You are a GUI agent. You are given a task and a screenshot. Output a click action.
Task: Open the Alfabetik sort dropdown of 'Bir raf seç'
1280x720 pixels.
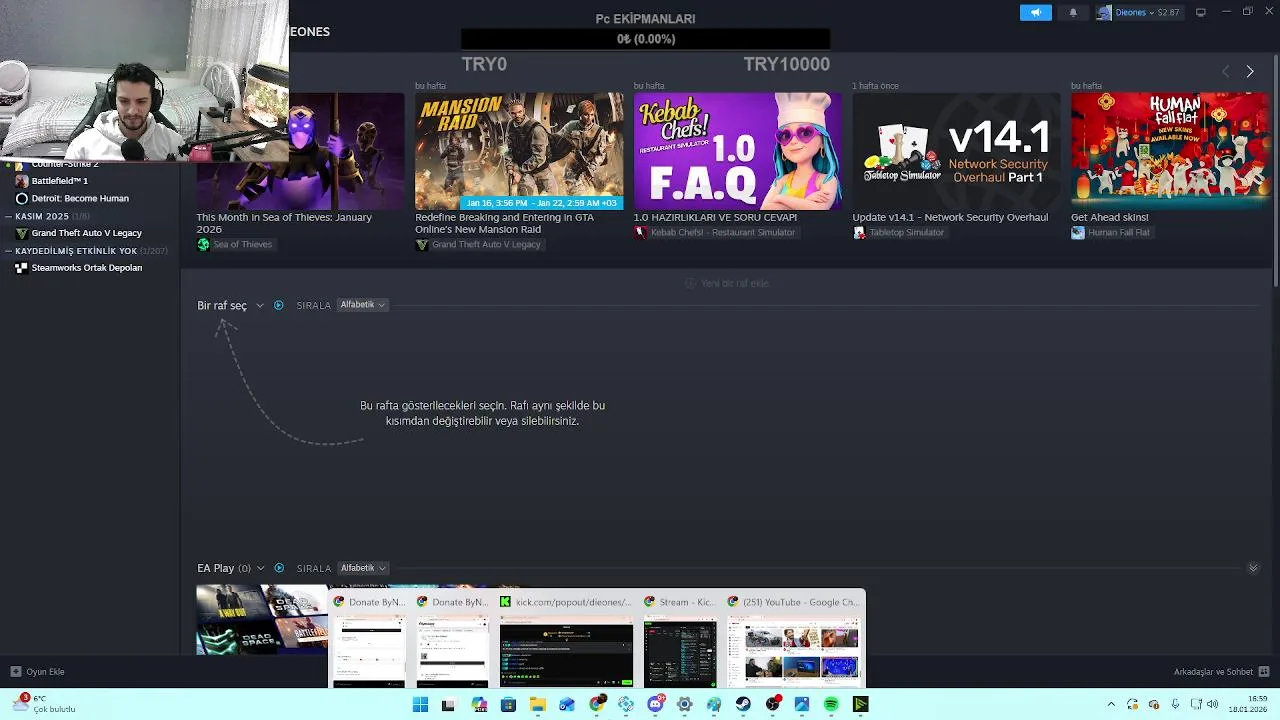pos(362,305)
